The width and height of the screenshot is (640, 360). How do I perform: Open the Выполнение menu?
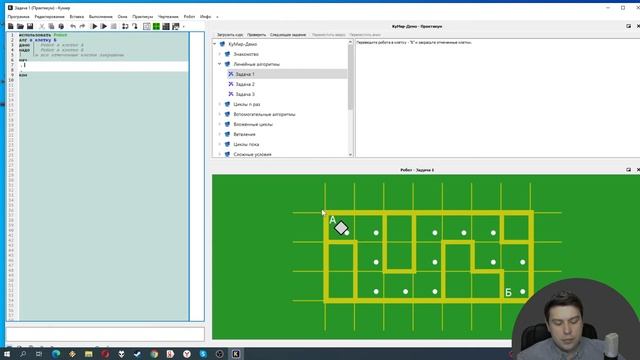100,16
